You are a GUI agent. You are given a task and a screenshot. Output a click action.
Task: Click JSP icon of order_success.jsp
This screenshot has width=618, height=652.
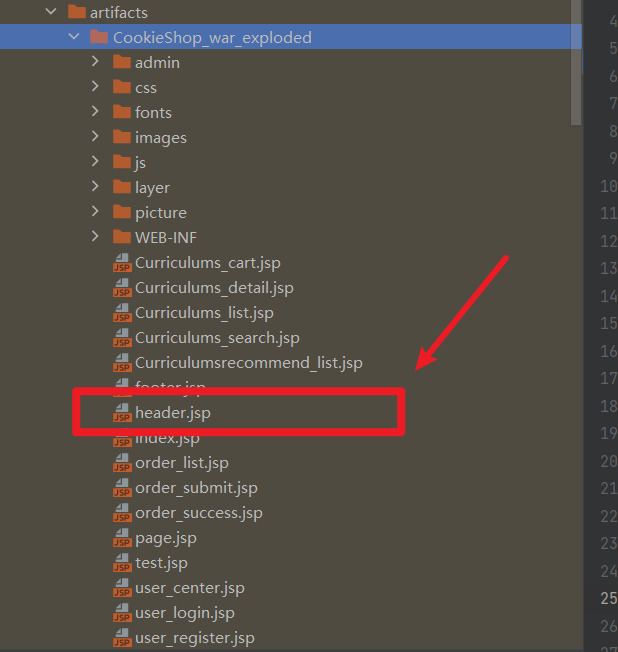[122, 512]
